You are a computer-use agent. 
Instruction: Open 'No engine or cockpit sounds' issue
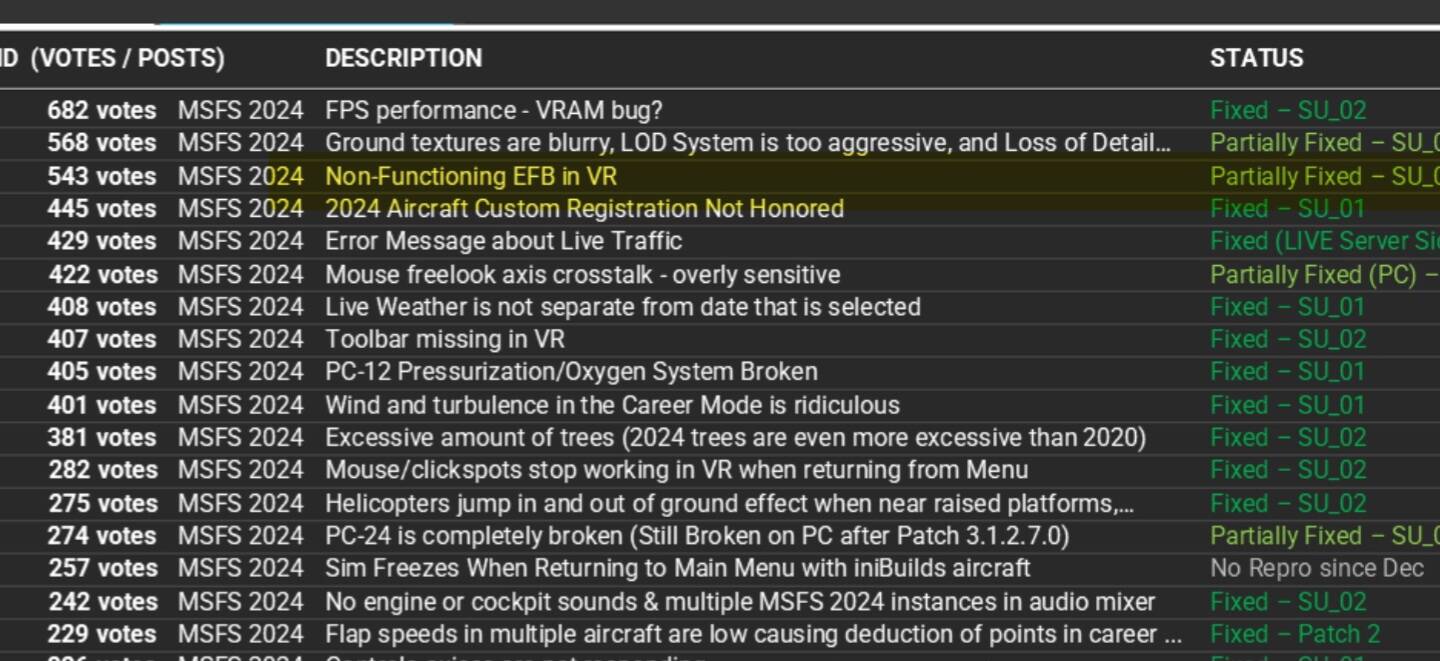(740, 602)
